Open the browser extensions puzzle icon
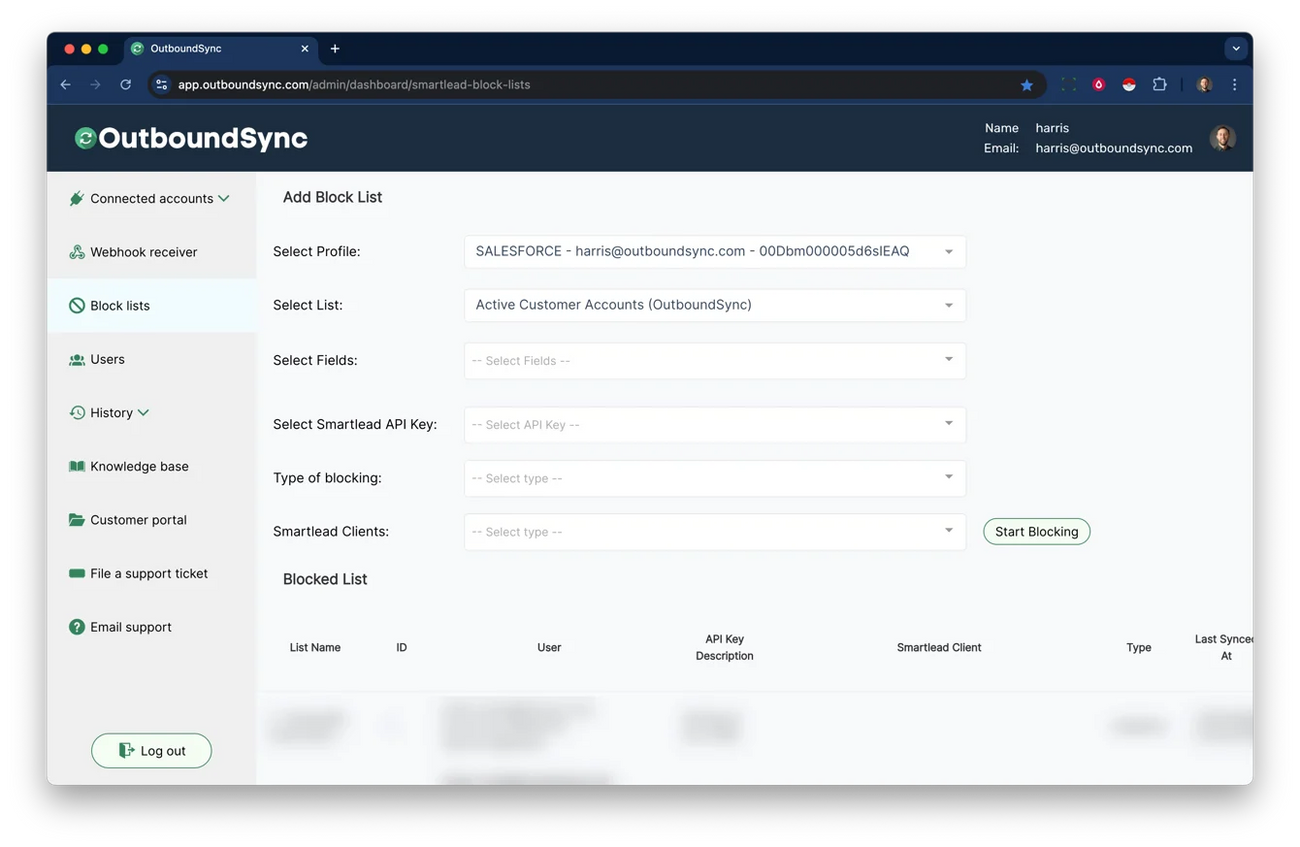The width and height of the screenshot is (1300, 847). 1159,85
